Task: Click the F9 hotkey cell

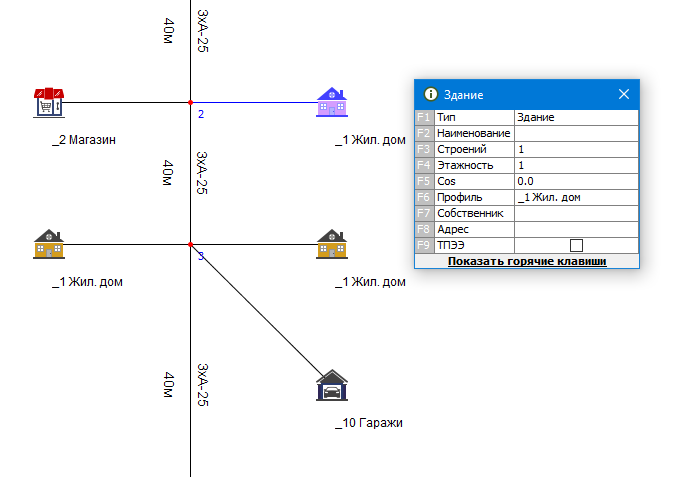Action: 424,245
